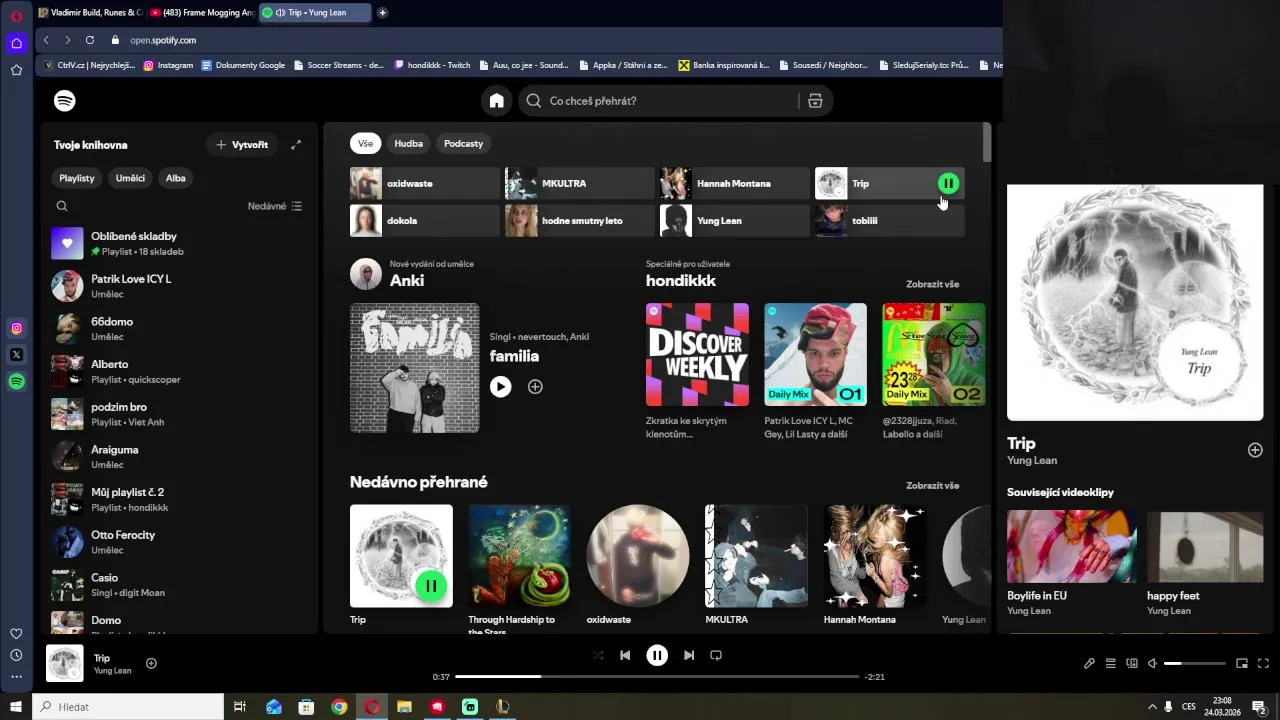Open the Vytvořit create menu

pos(241,145)
